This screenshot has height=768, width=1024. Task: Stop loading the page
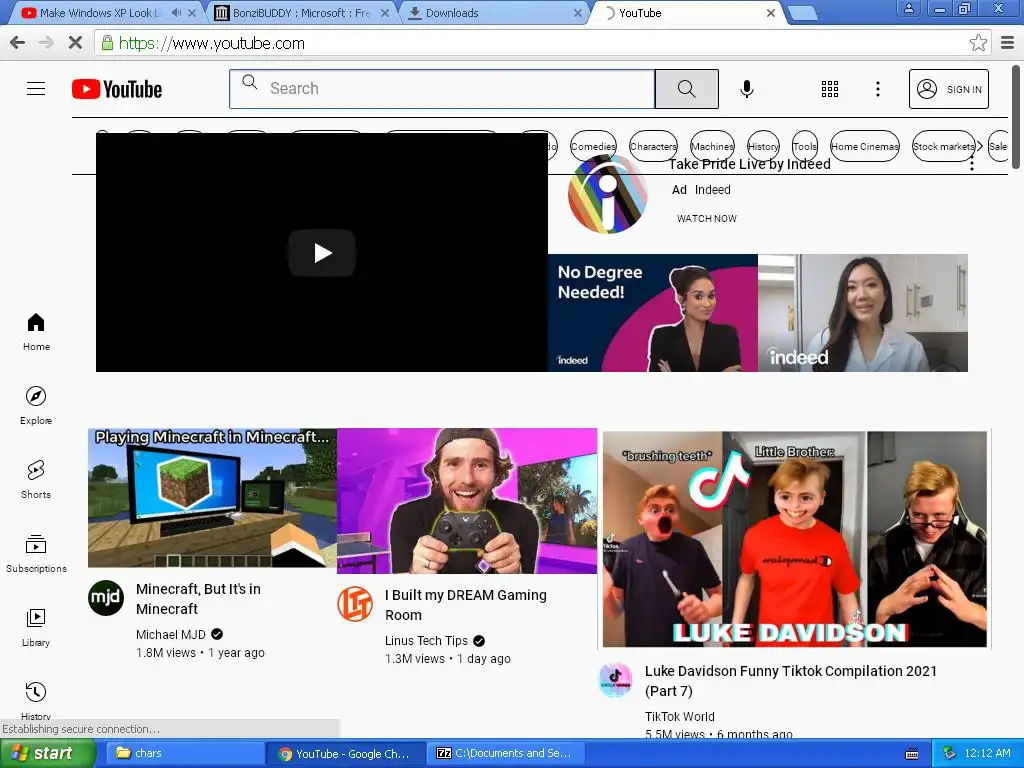click(75, 43)
